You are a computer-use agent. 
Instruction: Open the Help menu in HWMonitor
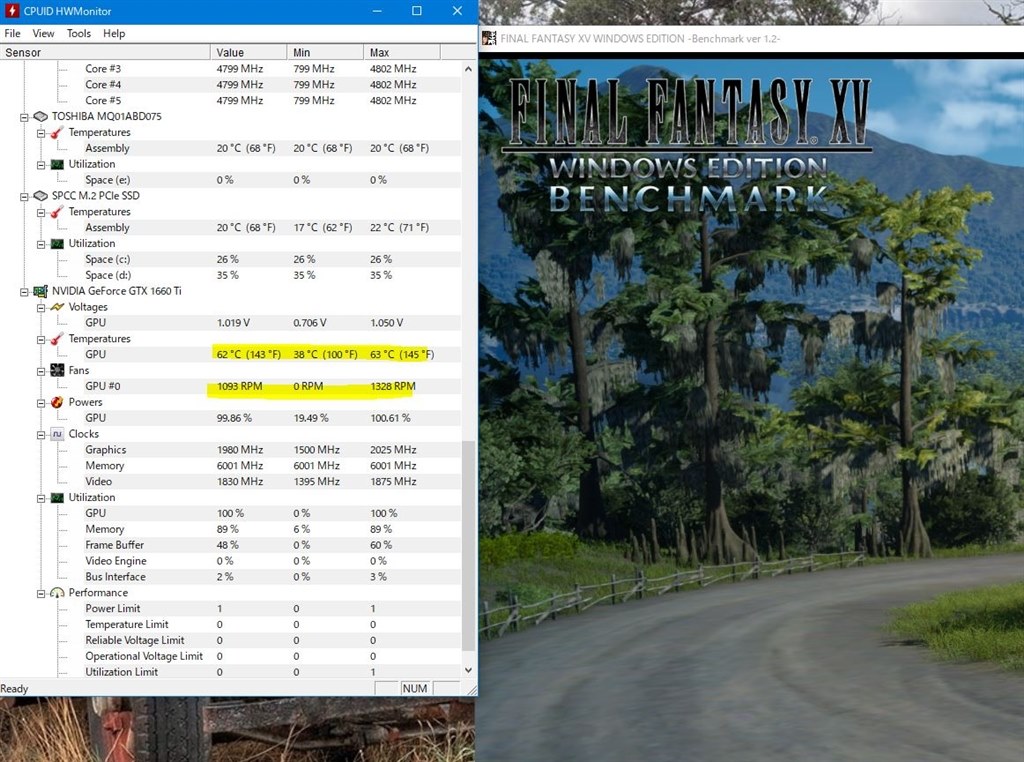[114, 33]
